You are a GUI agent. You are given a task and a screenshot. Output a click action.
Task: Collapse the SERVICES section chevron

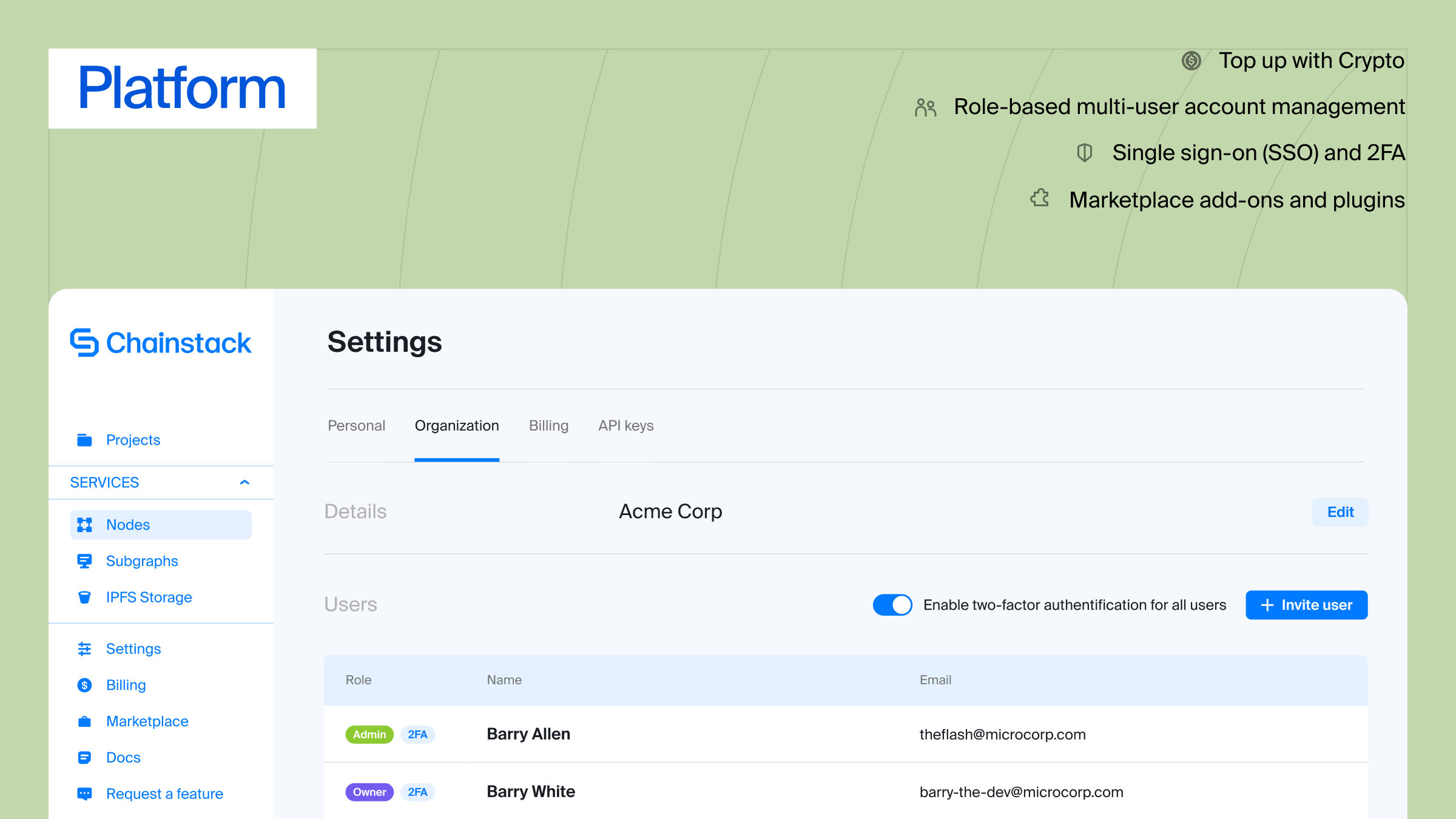[x=244, y=482]
